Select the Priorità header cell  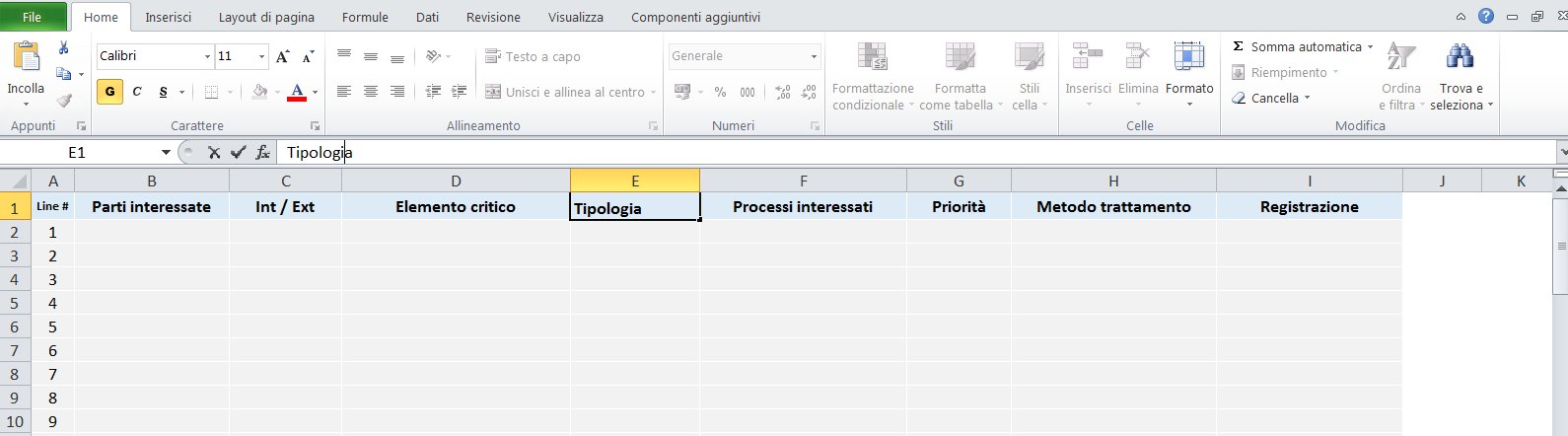[959, 207]
